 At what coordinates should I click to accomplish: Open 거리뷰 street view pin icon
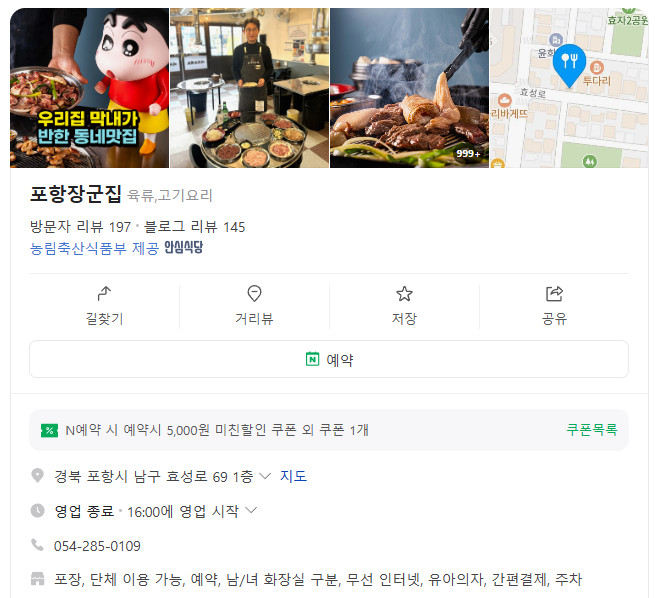coord(254,293)
